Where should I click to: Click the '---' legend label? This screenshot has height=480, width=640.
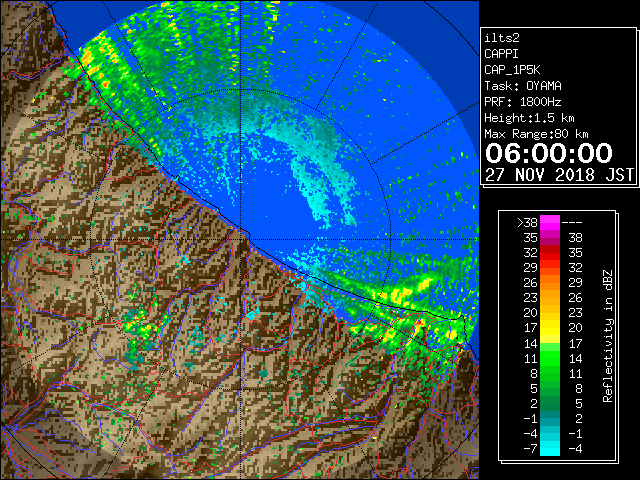[572, 223]
